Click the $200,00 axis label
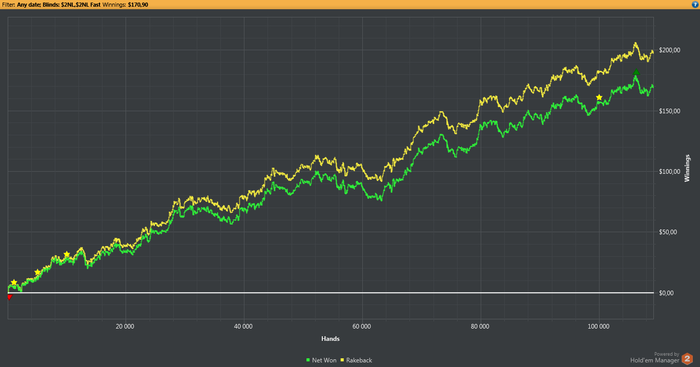The width and height of the screenshot is (700, 367). 670,50
